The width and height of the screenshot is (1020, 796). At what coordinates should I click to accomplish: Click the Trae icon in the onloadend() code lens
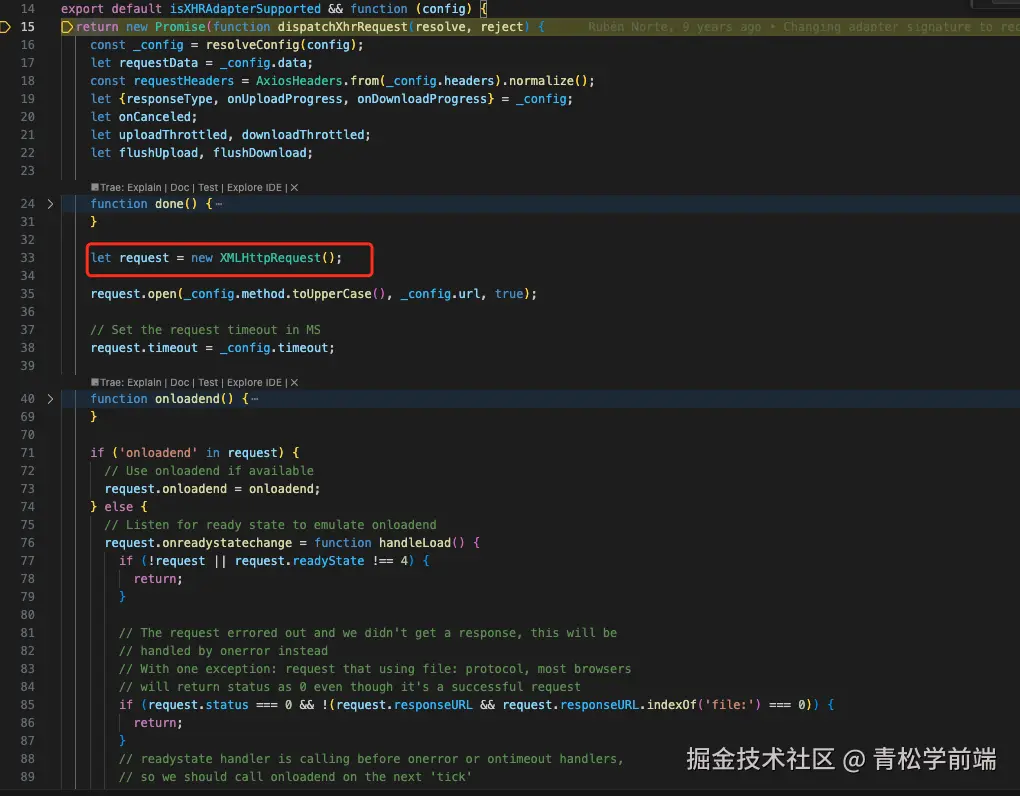pos(95,382)
